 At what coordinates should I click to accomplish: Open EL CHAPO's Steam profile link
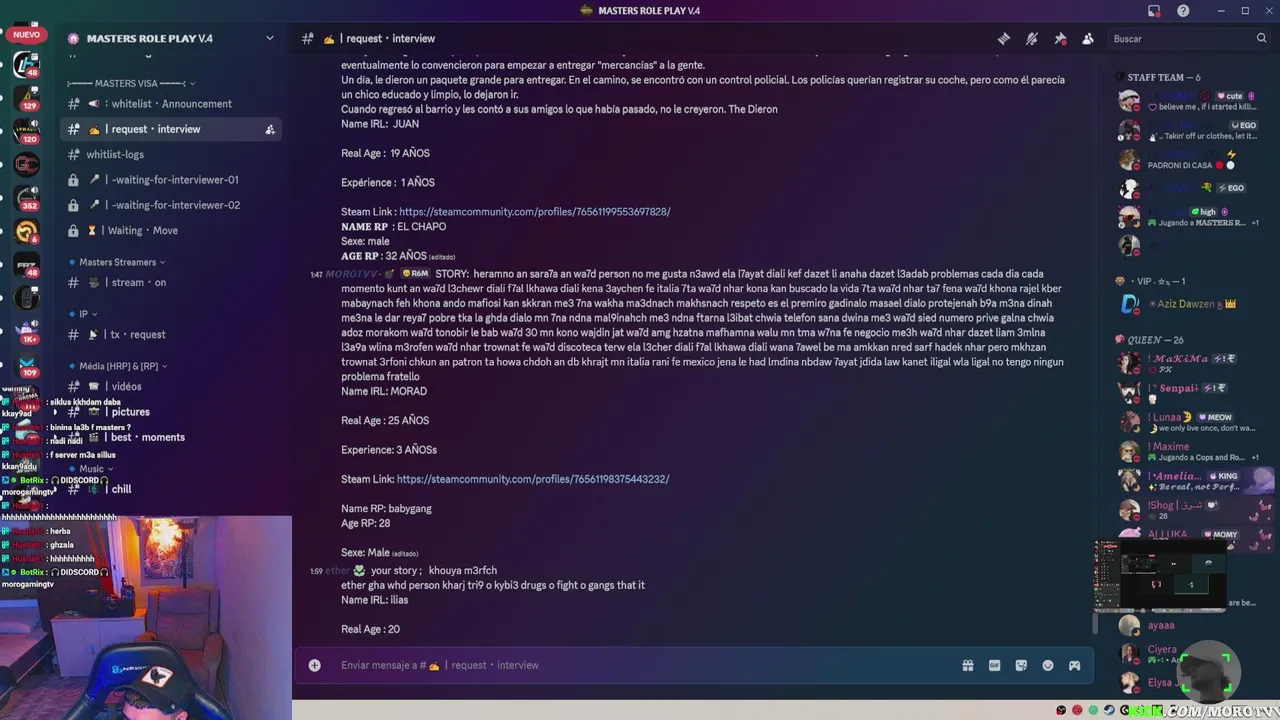pyautogui.click(x=534, y=212)
